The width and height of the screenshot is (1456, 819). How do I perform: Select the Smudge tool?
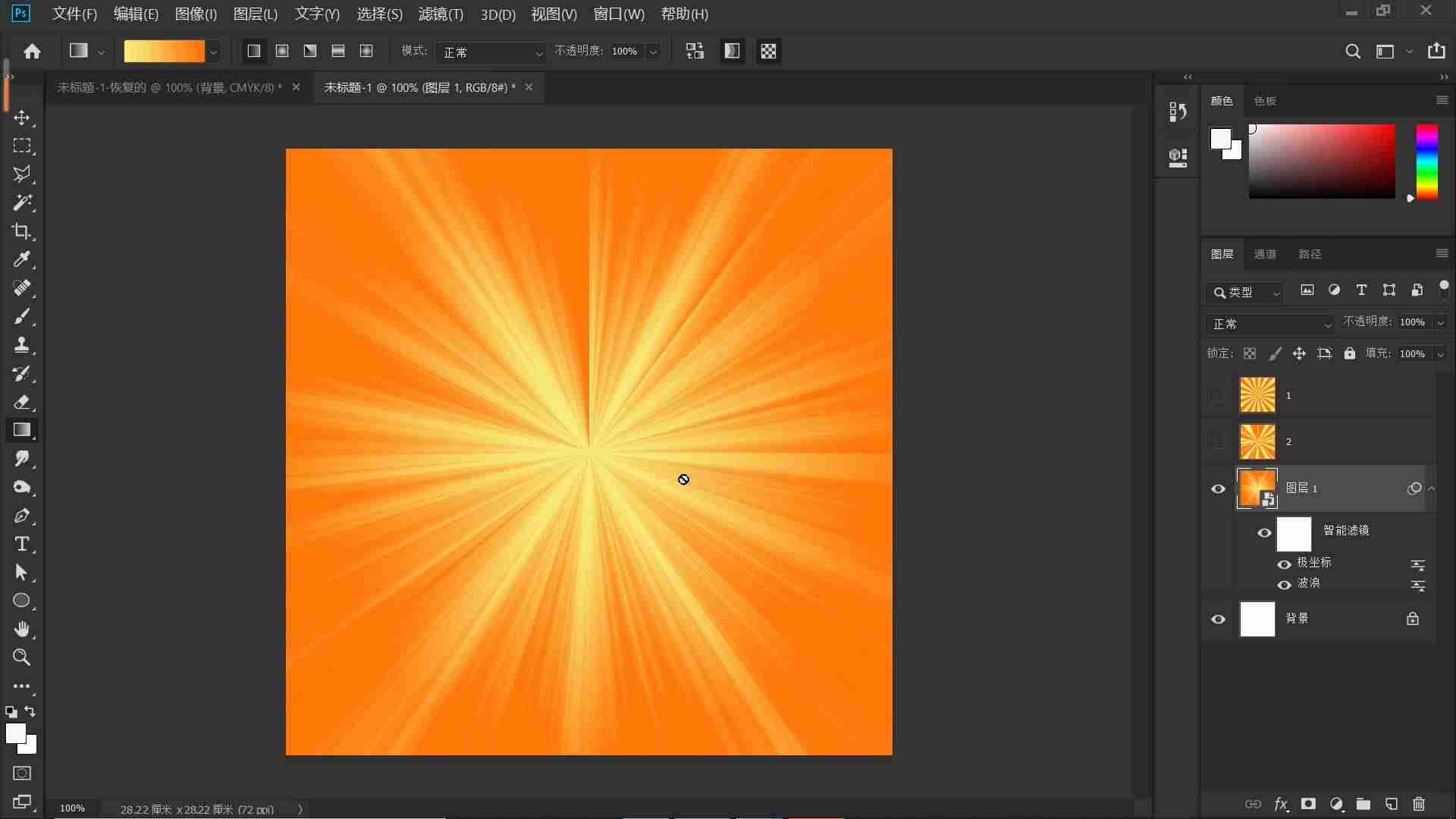[x=22, y=459]
